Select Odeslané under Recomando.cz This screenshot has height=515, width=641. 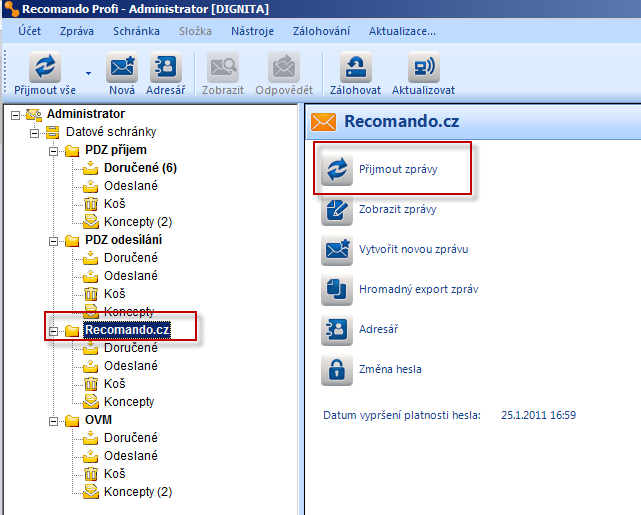(131, 365)
